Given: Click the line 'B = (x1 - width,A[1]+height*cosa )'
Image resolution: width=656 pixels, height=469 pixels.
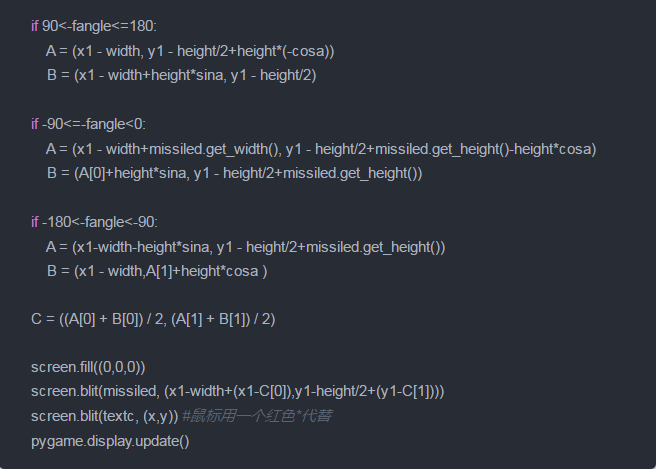Looking at the screenshot, I should [x=156, y=271].
